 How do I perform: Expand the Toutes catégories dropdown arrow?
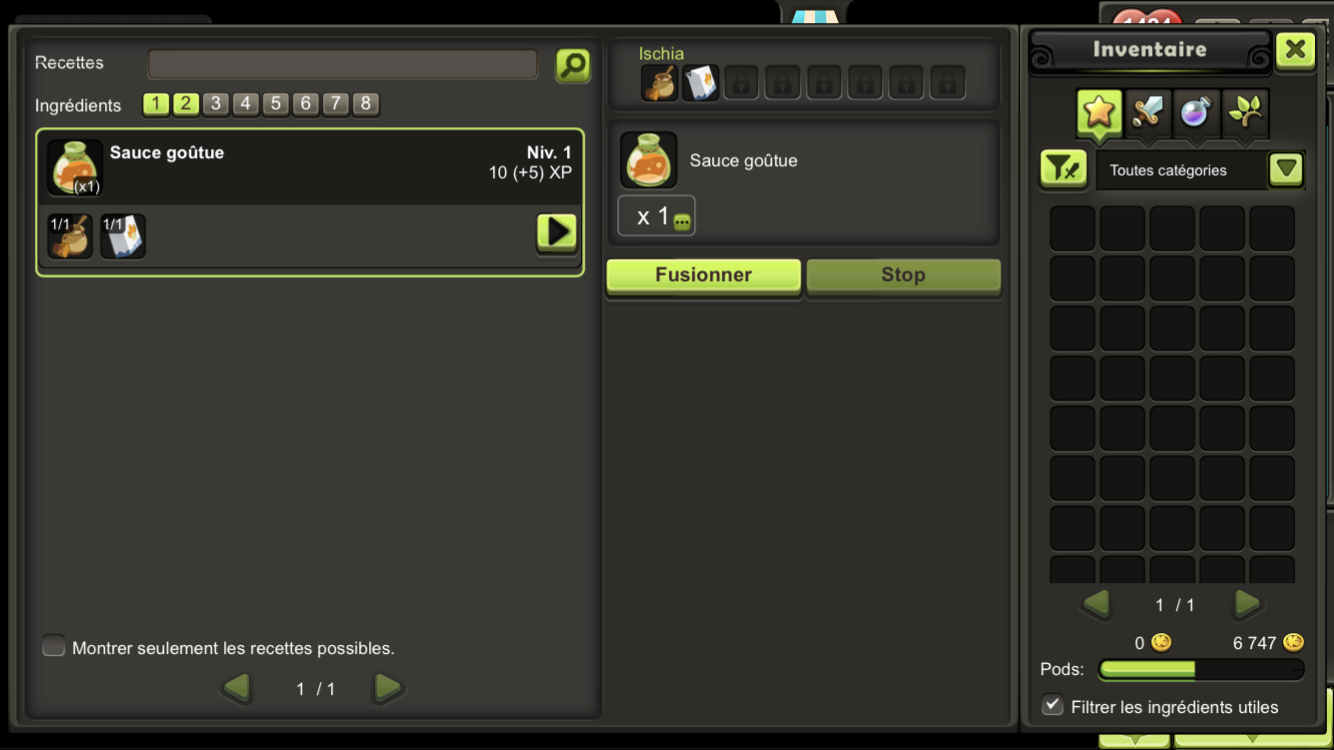[x=1286, y=169]
